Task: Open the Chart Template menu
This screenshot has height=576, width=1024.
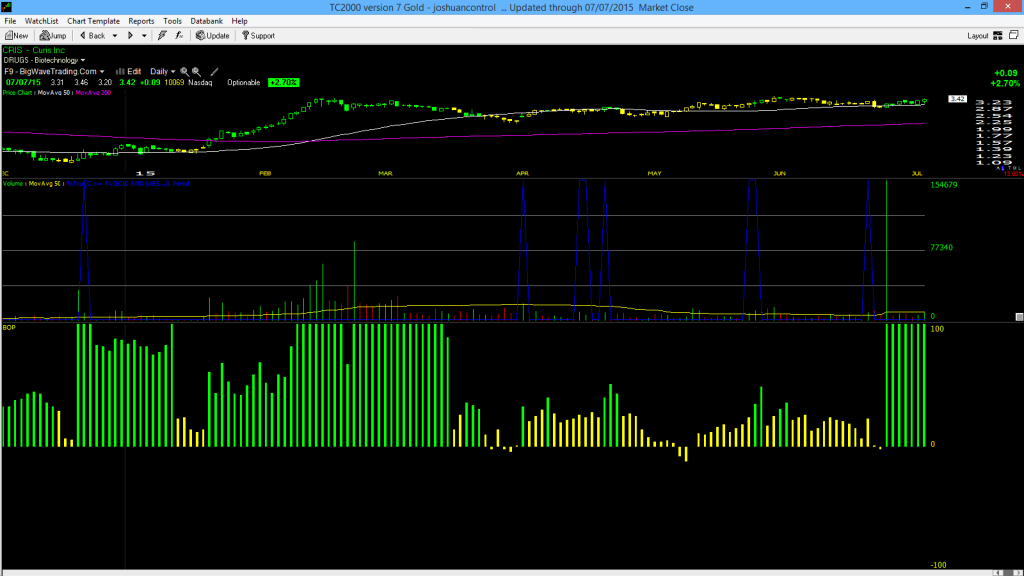Action: (93, 21)
